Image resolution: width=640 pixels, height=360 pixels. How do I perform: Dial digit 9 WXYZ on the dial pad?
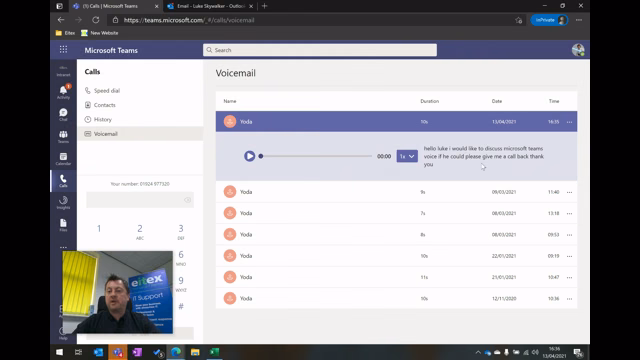click(x=181, y=284)
